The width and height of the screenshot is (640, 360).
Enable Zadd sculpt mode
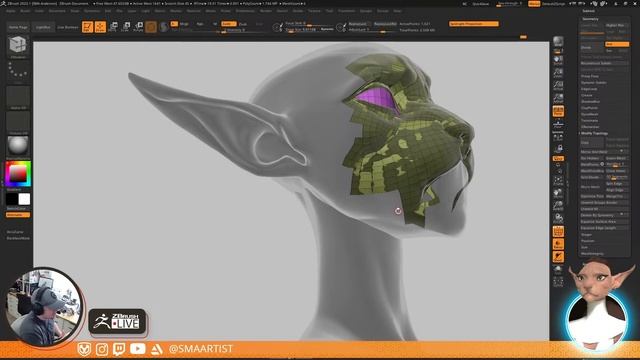click(x=229, y=24)
